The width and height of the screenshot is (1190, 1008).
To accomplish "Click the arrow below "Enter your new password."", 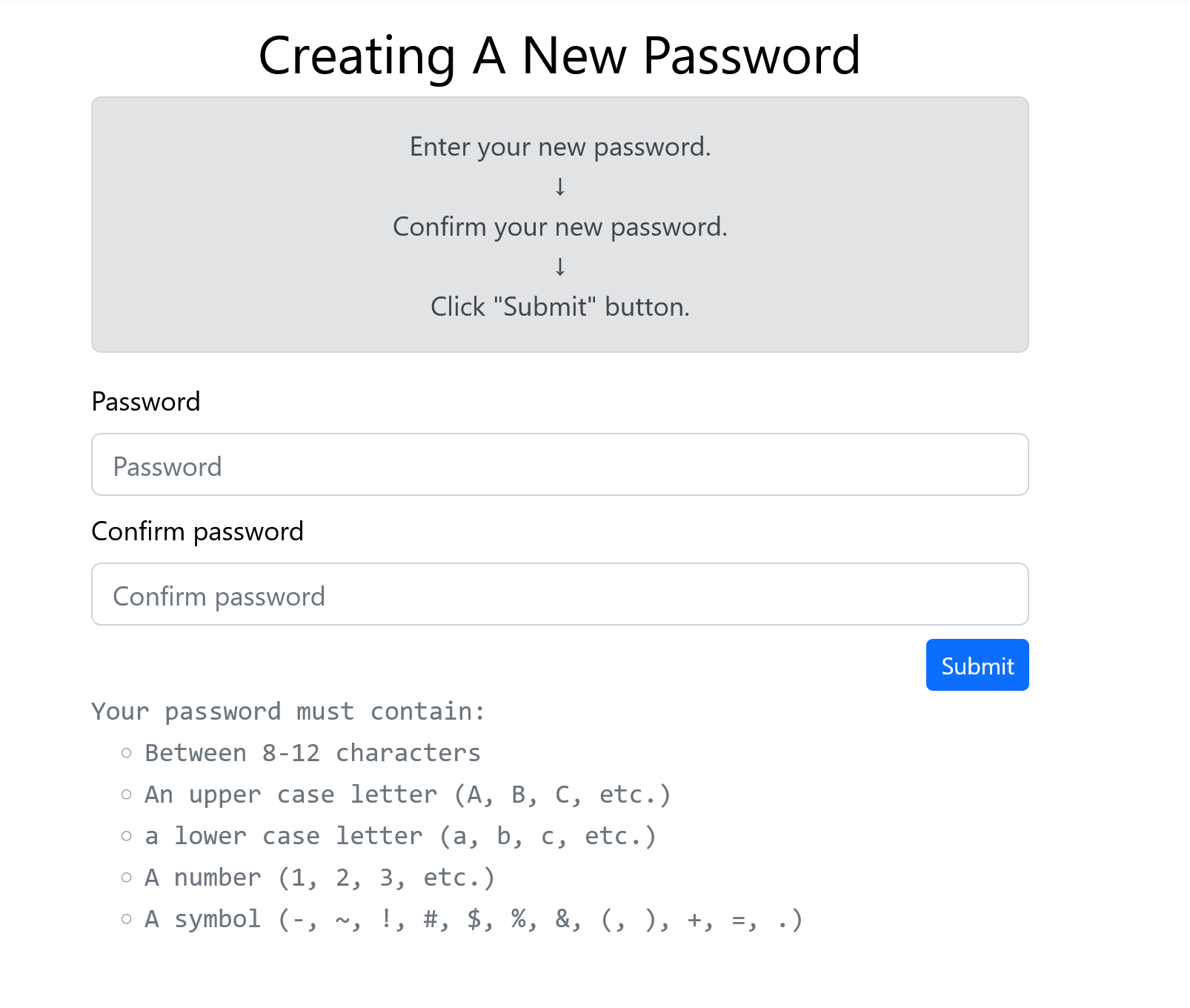I will (x=560, y=187).
